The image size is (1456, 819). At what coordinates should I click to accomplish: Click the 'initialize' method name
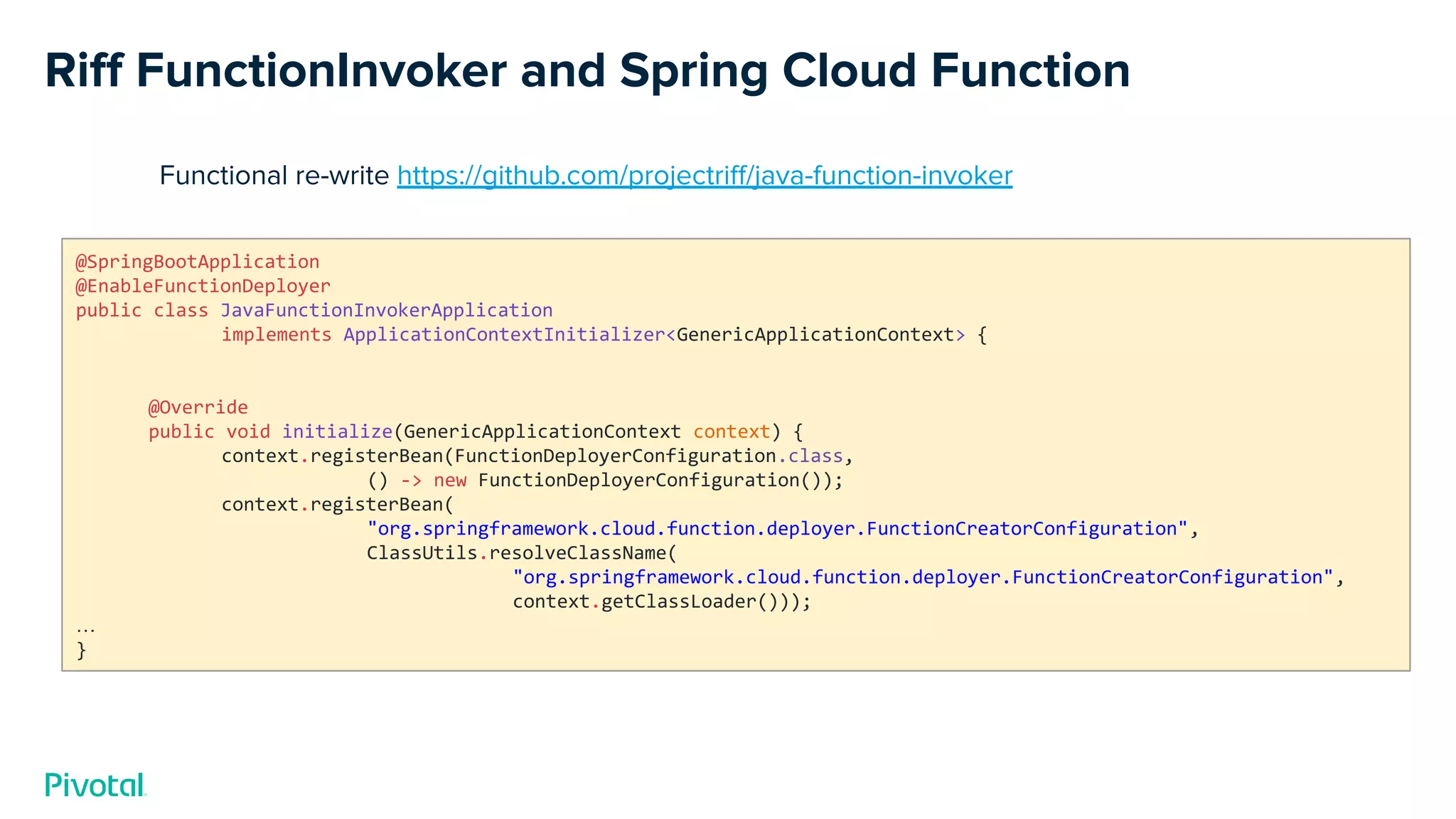[x=338, y=432]
